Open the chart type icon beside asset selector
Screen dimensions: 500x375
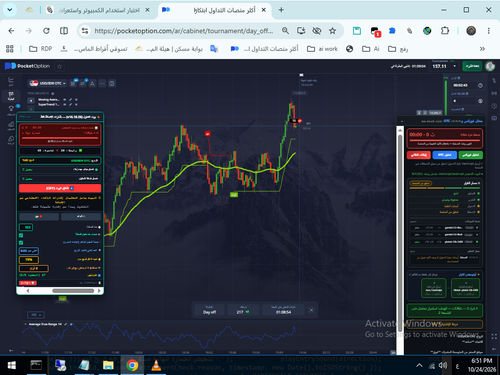(x=73, y=83)
